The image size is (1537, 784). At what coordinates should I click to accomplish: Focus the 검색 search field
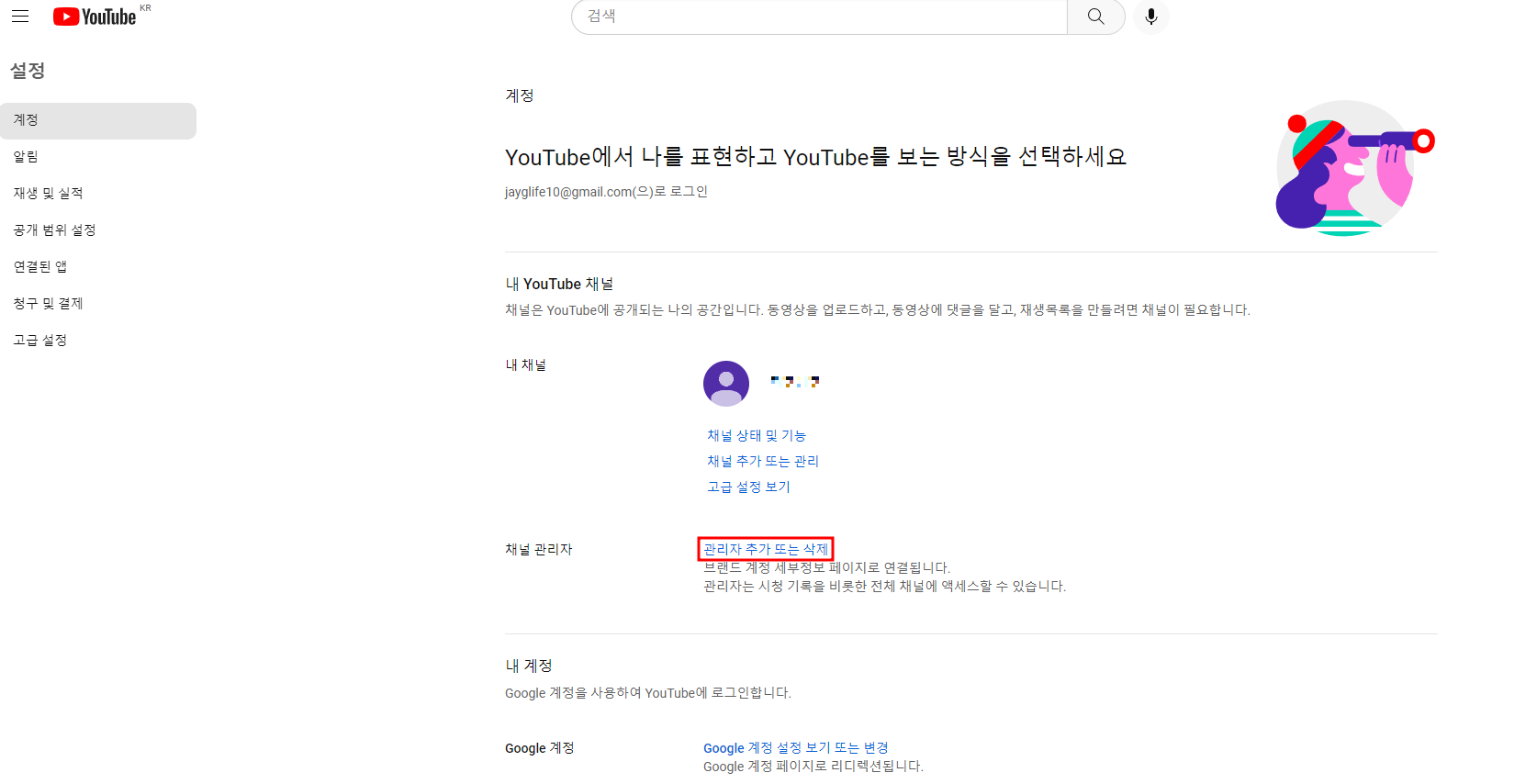coord(819,17)
